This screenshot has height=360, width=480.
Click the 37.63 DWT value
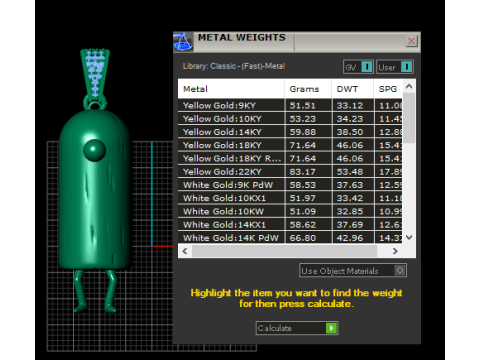[x=350, y=185]
